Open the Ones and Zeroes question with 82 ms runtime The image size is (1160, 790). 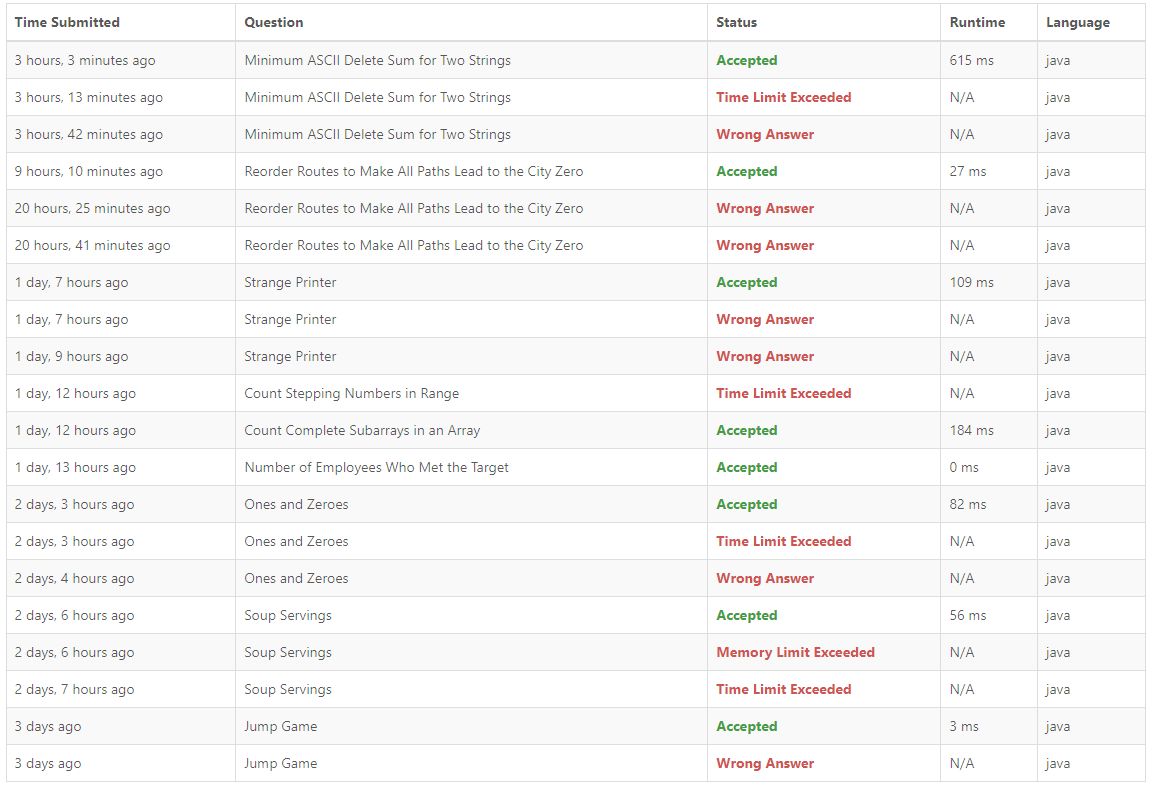tap(296, 504)
